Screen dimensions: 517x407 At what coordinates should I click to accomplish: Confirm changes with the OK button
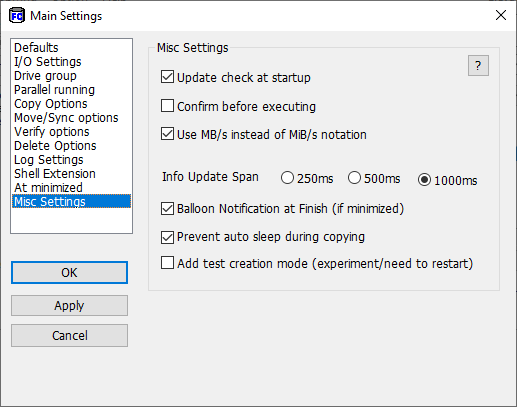69,273
